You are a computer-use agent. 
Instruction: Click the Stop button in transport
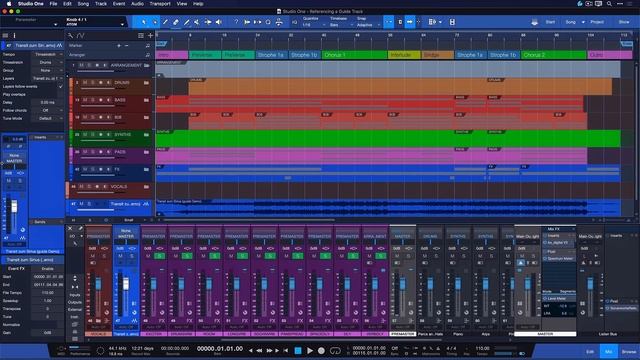[298, 351]
